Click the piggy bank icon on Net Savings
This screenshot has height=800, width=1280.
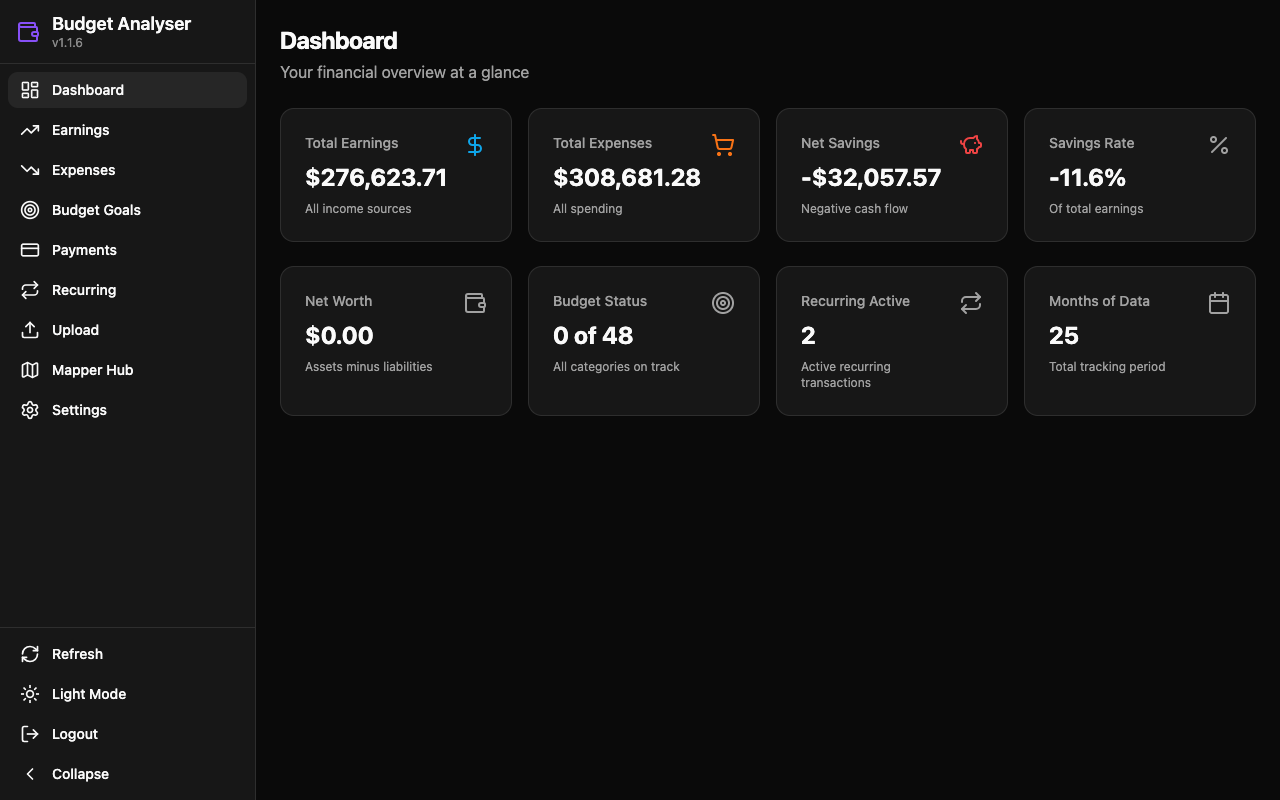click(x=970, y=145)
